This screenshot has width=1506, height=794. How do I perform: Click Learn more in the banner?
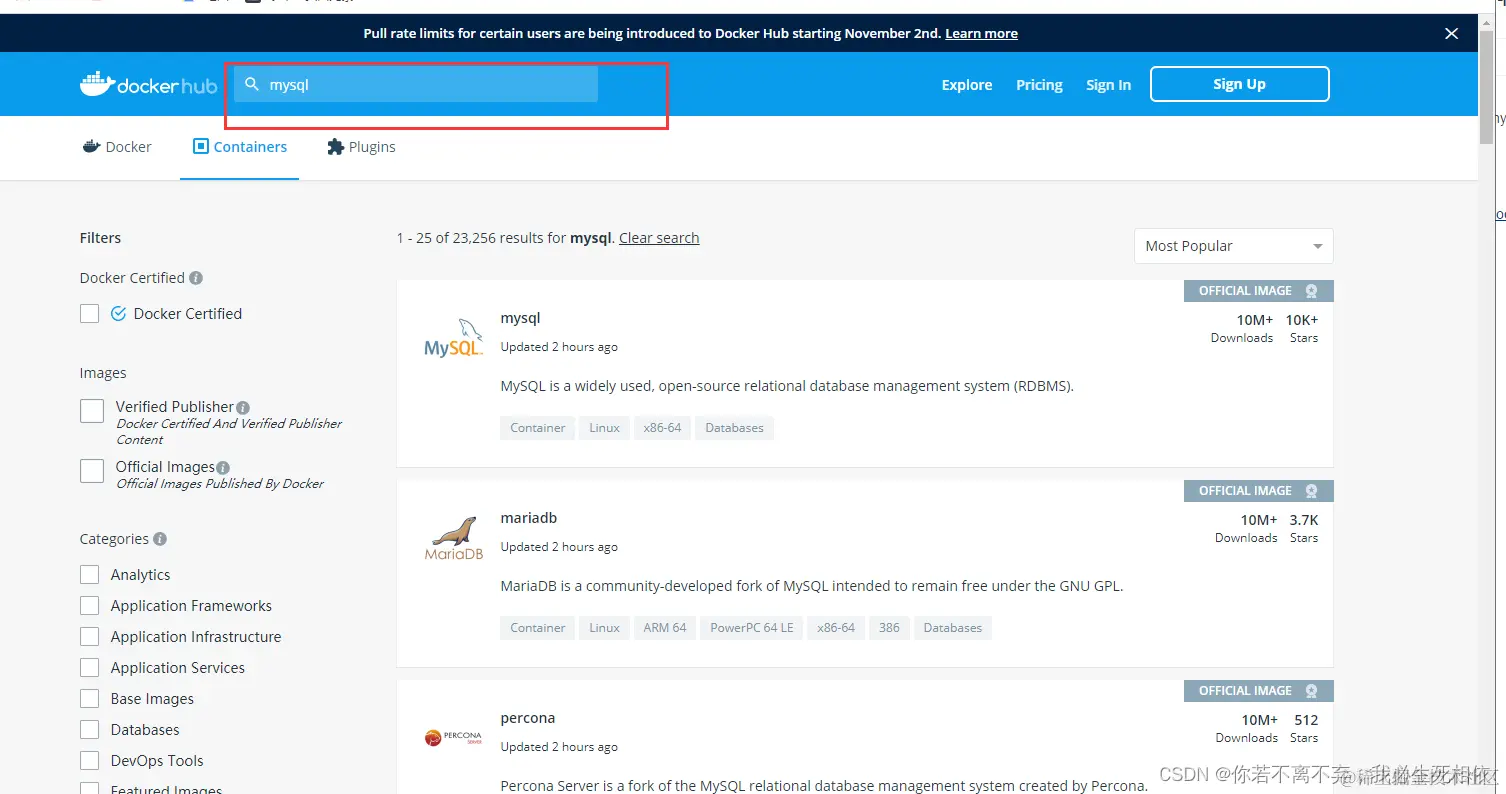click(981, 33)
